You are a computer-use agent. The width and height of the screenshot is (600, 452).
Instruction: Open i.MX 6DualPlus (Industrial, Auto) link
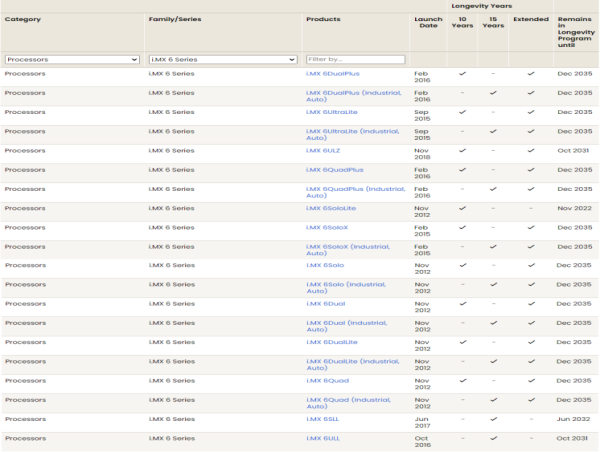click(x=354, y=96)
